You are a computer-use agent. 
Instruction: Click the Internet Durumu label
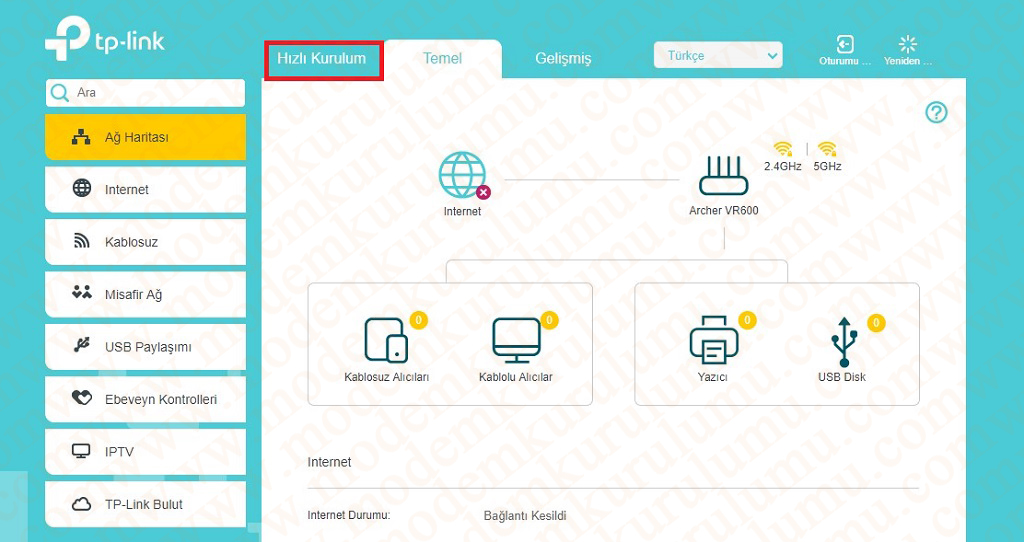(349, 515)
